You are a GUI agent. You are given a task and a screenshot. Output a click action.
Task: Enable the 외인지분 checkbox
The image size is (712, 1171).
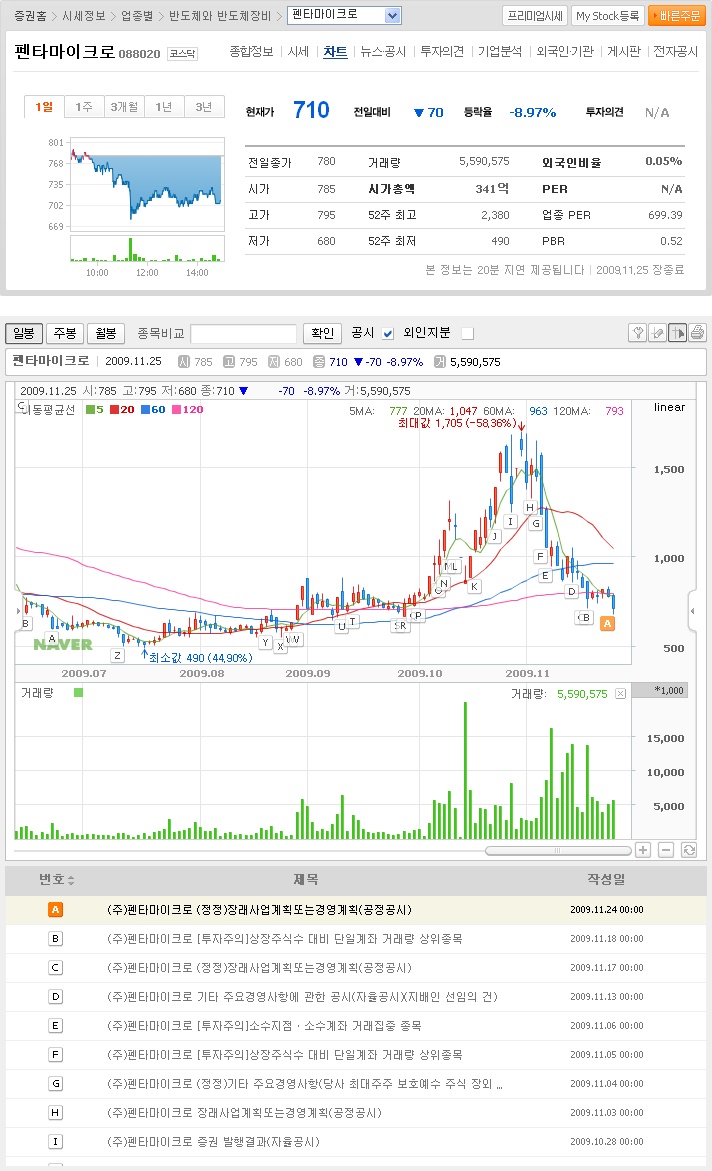coord(468,334)
